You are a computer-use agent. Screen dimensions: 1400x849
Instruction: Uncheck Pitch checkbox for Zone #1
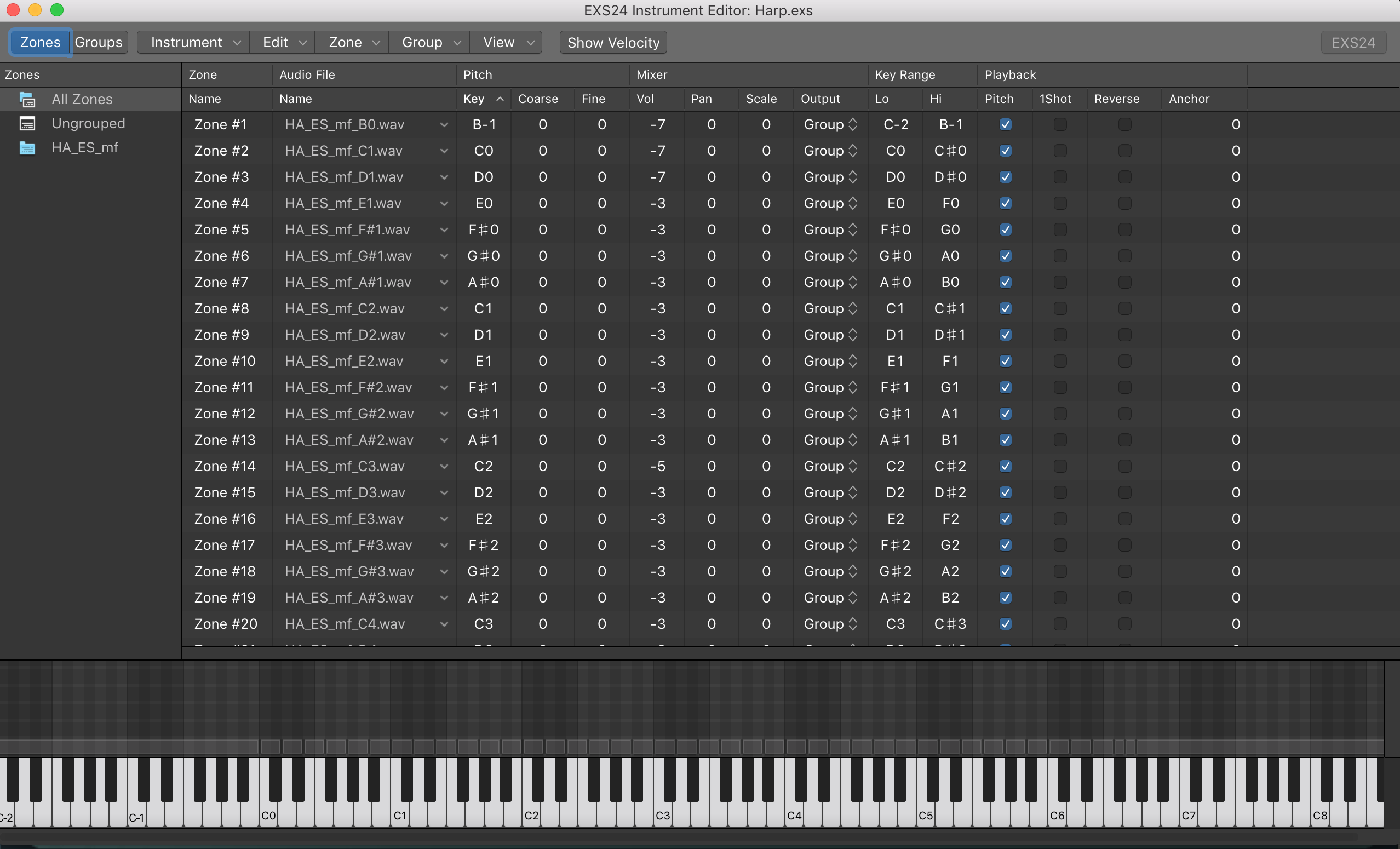click(1005, 124)
